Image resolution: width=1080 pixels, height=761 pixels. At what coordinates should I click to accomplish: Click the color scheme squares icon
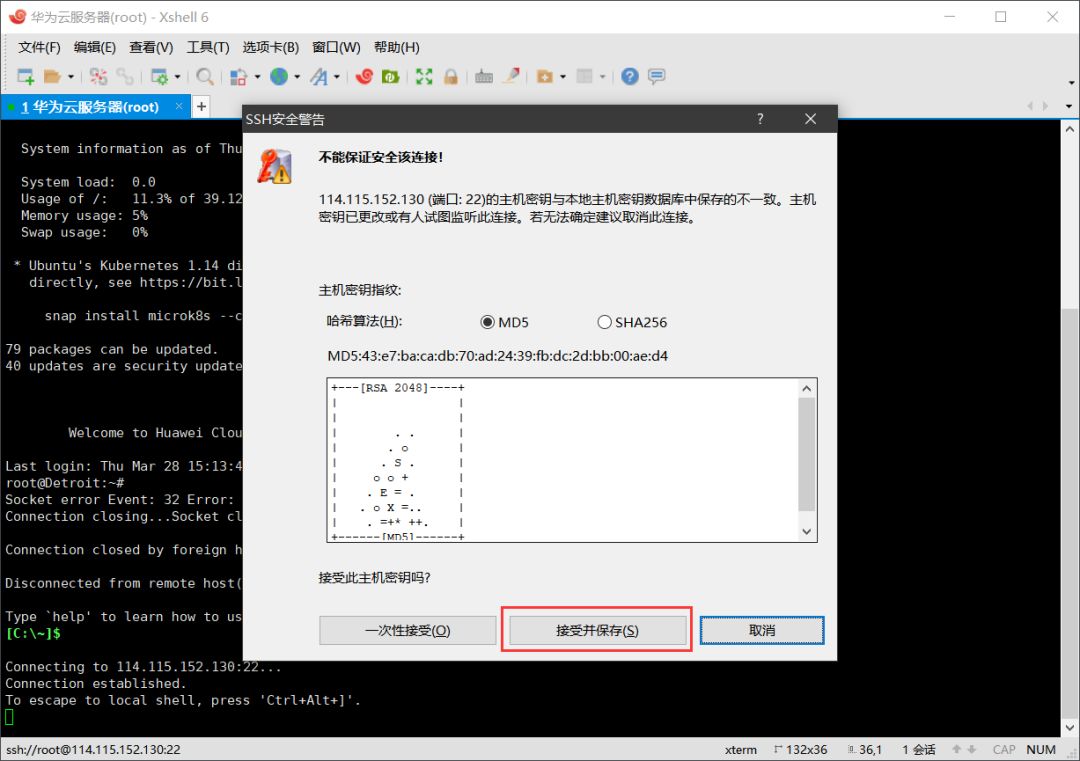click(x=238, y=76)
